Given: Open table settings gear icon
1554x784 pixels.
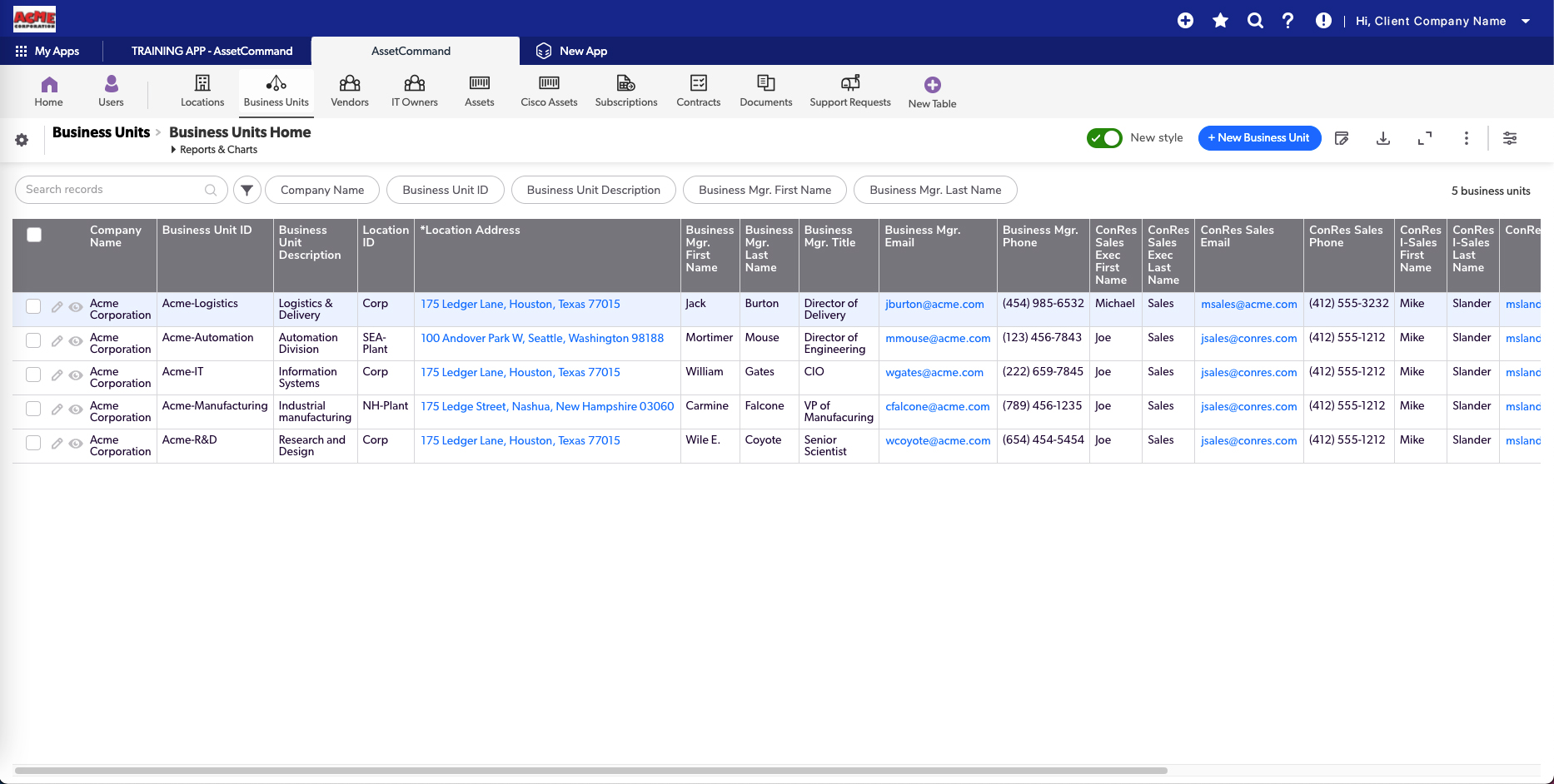Looking at the screenshot, I should [22, 140].
